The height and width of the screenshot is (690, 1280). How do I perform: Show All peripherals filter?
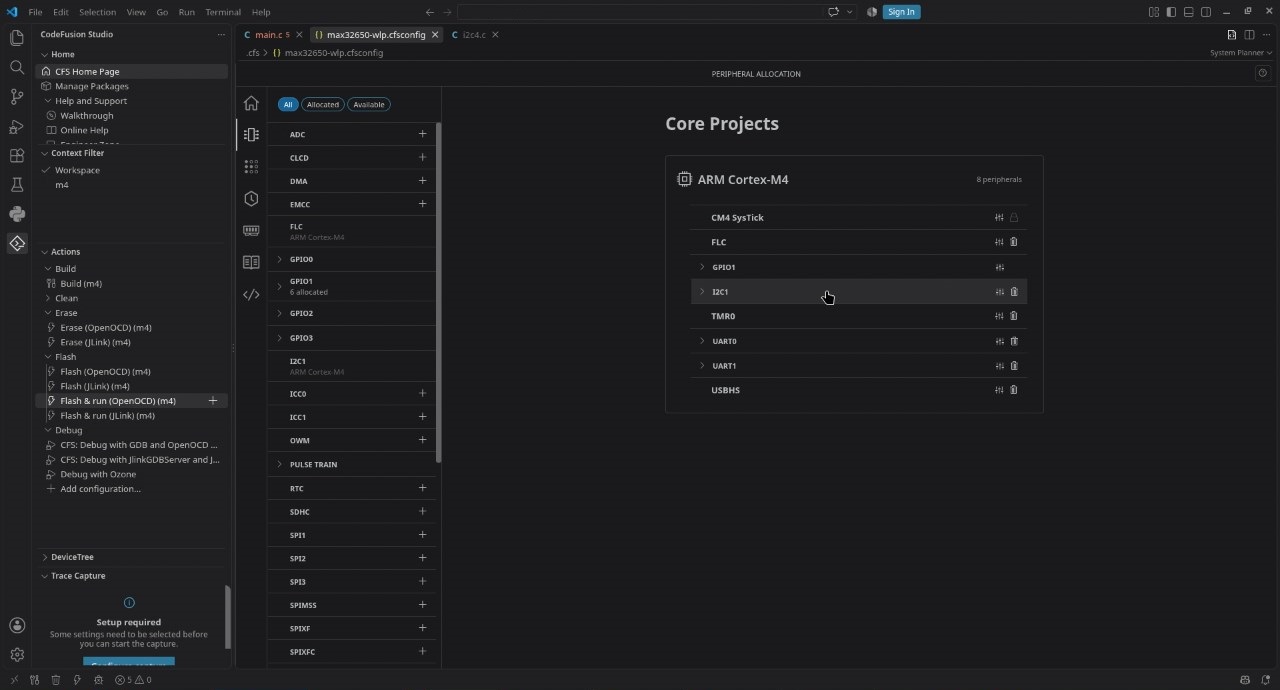point(288,104)
